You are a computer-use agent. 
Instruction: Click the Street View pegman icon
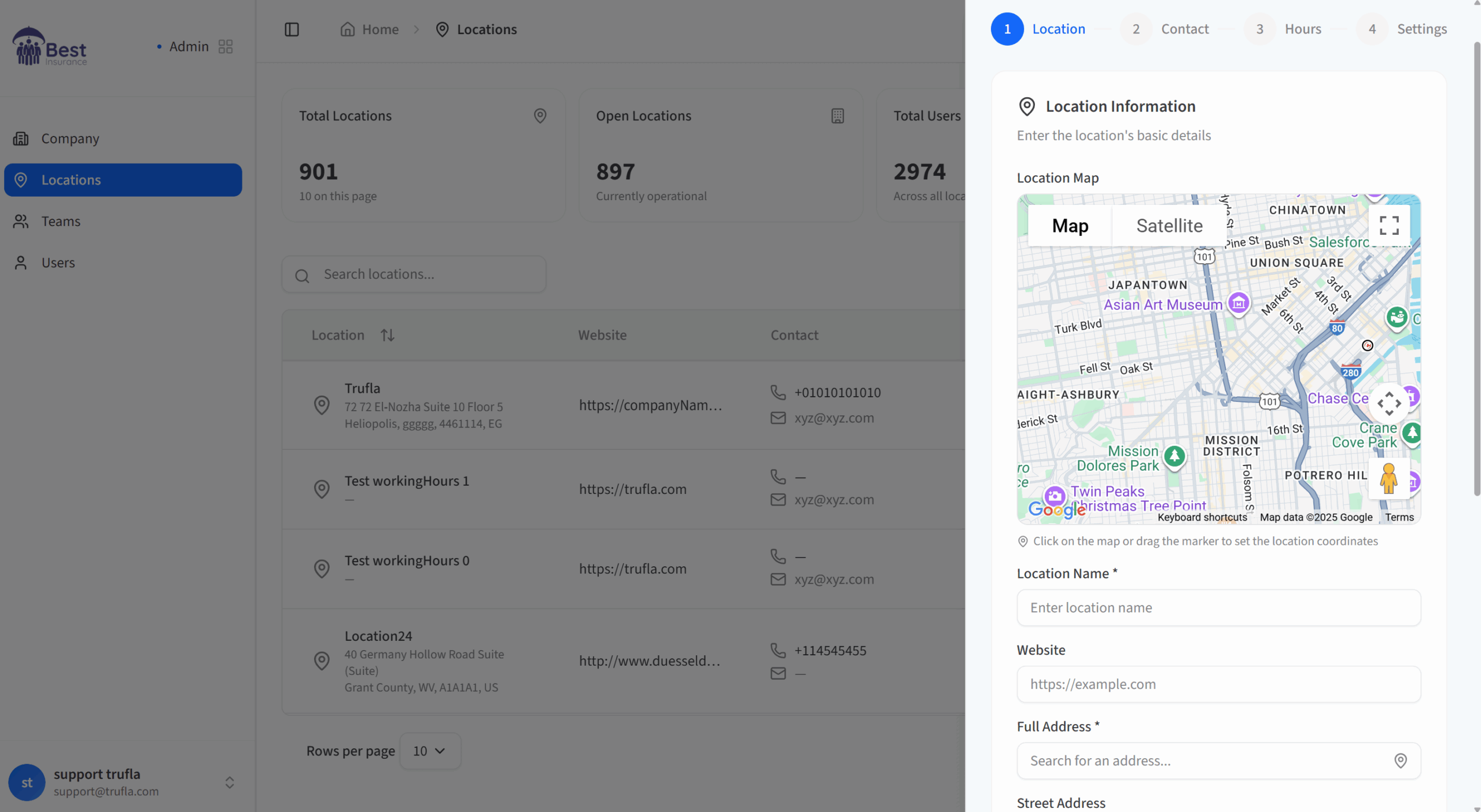tap(1388, 478)
